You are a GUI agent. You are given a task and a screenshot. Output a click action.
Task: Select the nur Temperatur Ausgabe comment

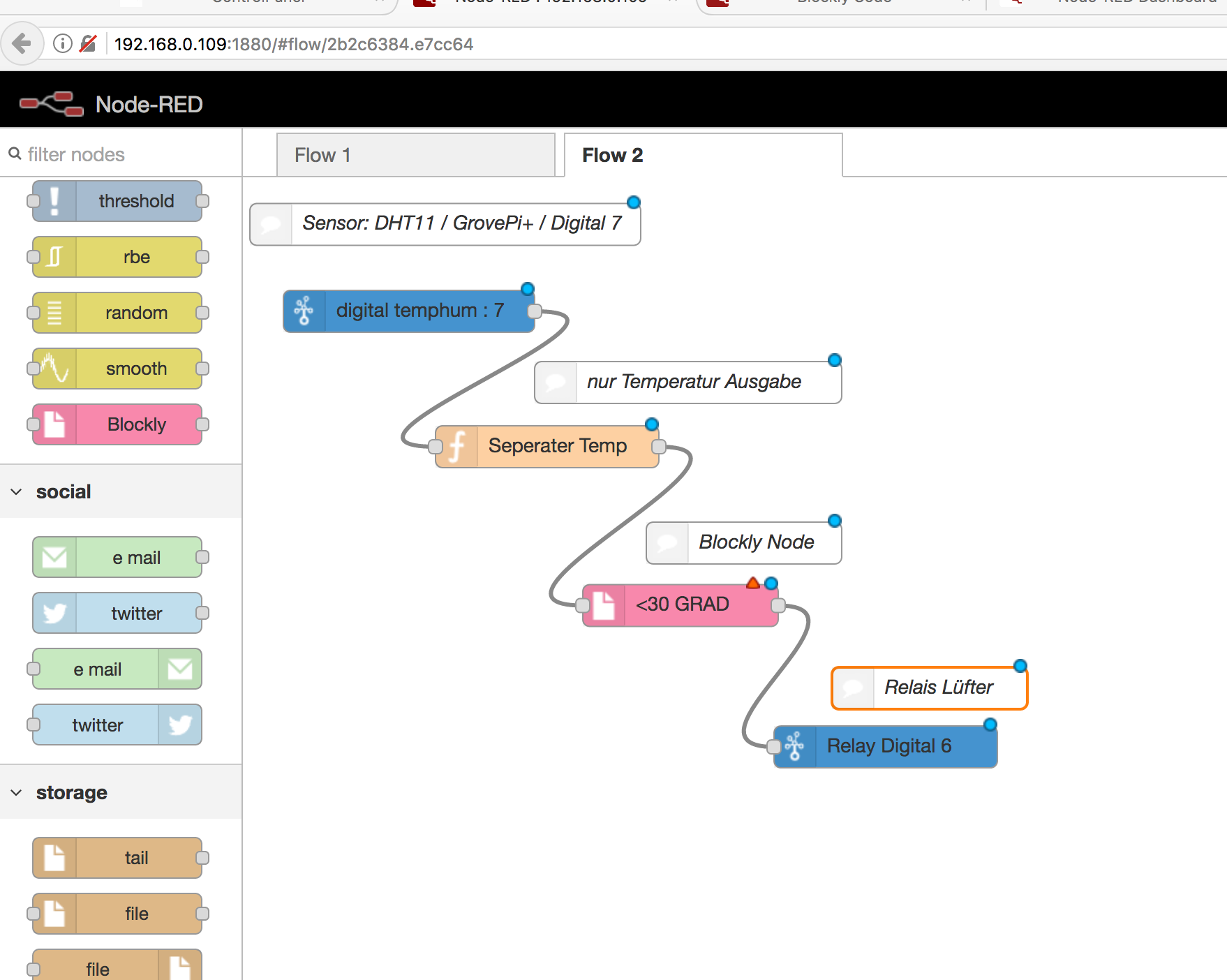pyautogui.click(x=688, y=383)
